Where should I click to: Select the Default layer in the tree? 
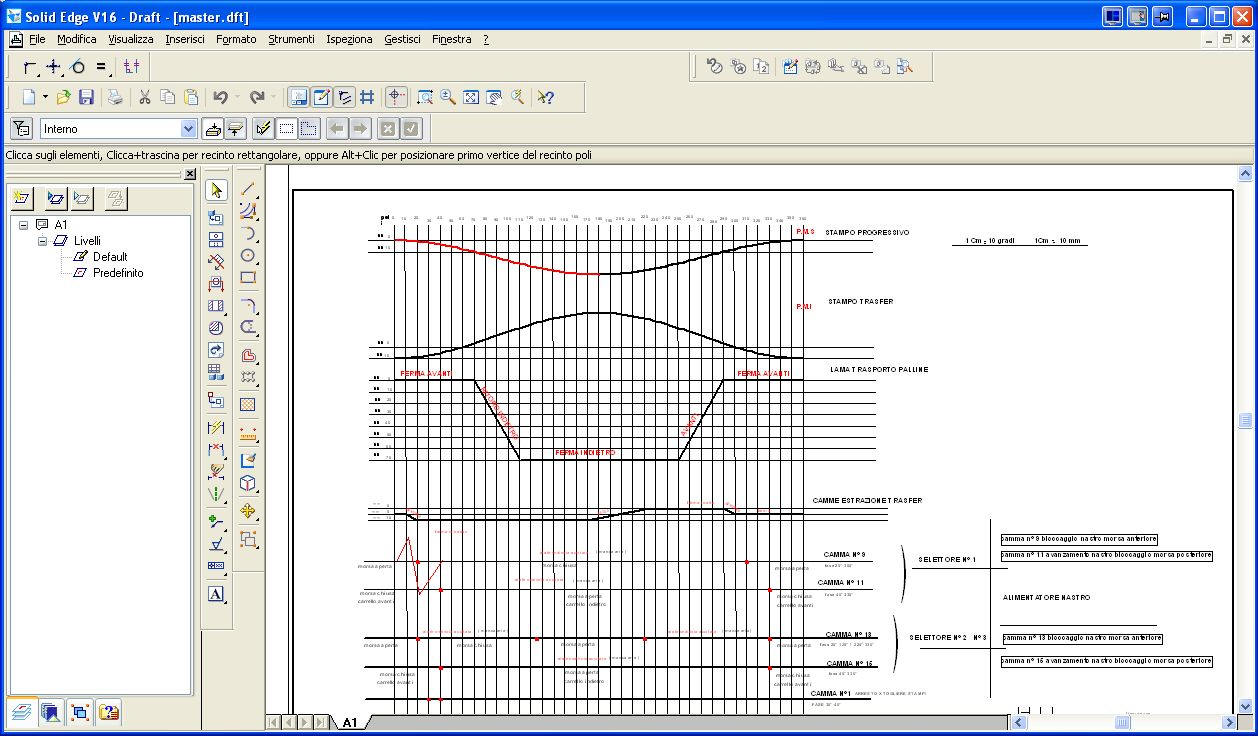pos(110,257)
